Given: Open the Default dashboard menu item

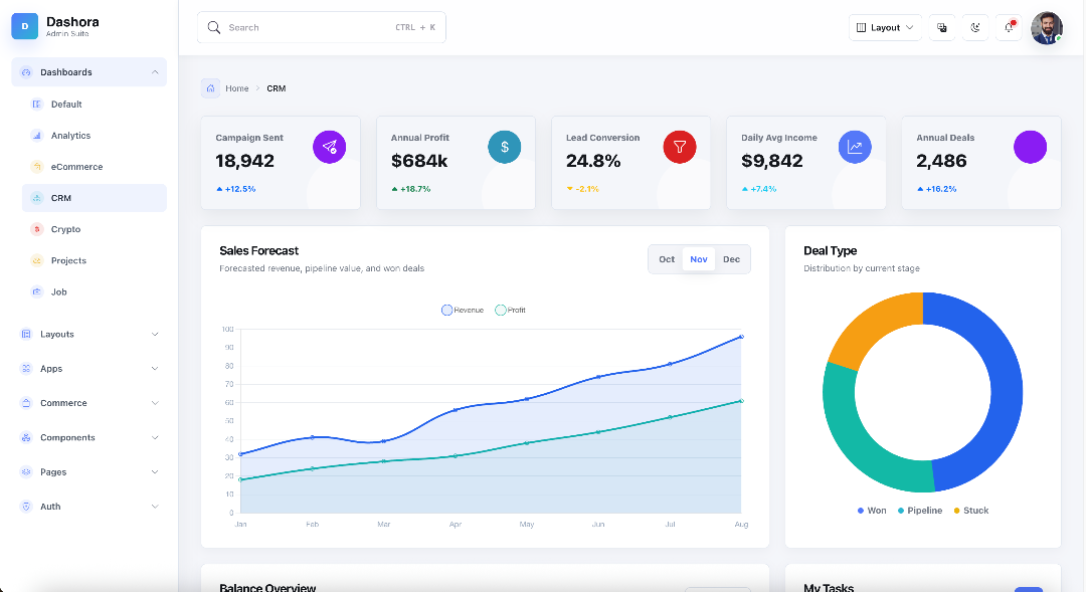Looking at the screenshot, I should (94, 104).
